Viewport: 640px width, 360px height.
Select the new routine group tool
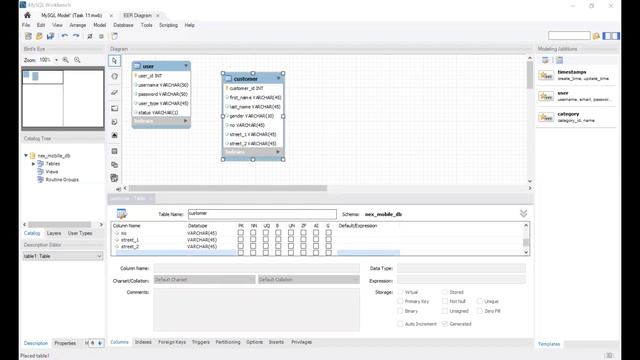point(115,178)
